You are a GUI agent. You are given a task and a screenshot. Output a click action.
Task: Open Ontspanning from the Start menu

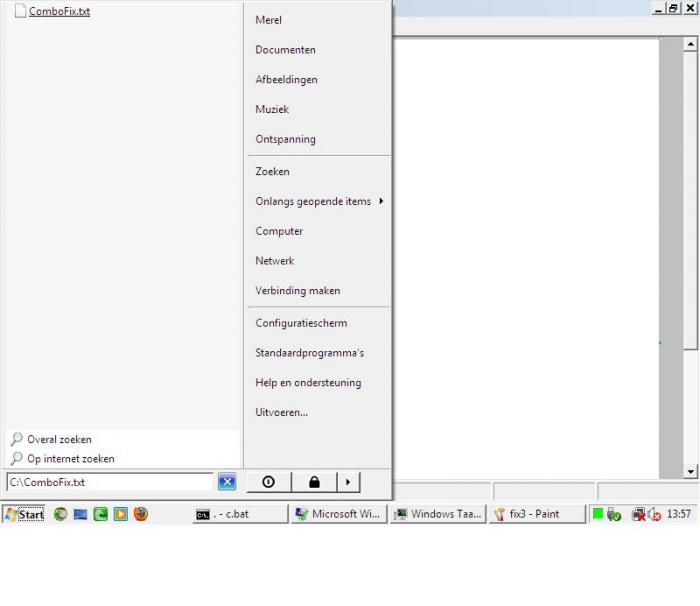285,139
